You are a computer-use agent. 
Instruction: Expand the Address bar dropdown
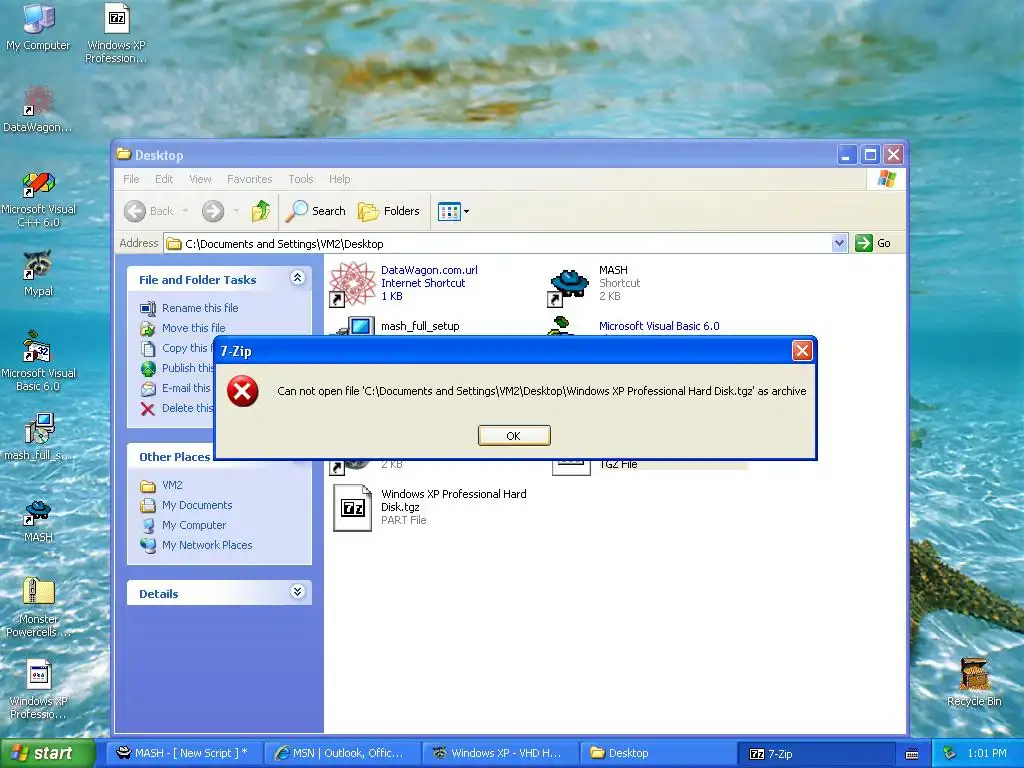[x=840, y=244]
